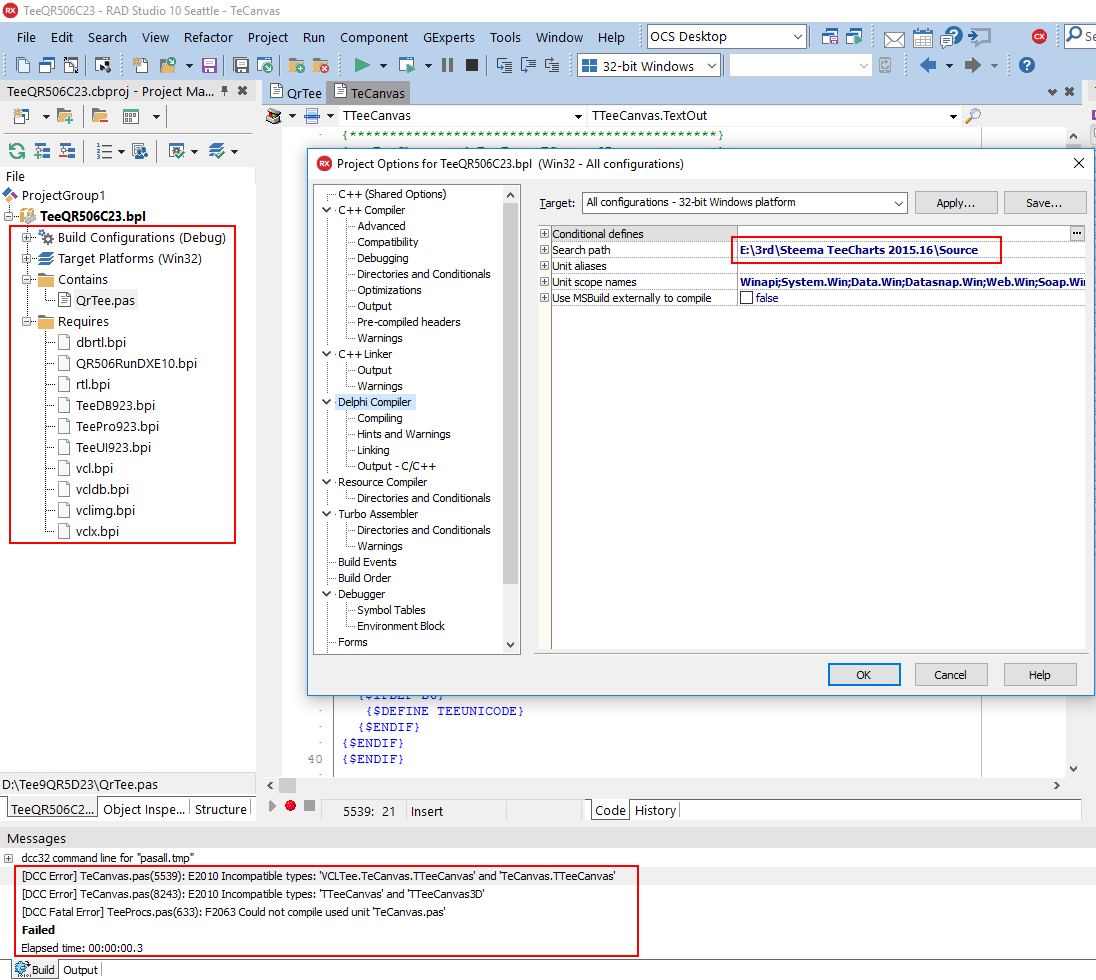The width and height of the screenshot is (1096, 980).
Task: Click the Run Without Debugging icon
Action: (406, 66)
